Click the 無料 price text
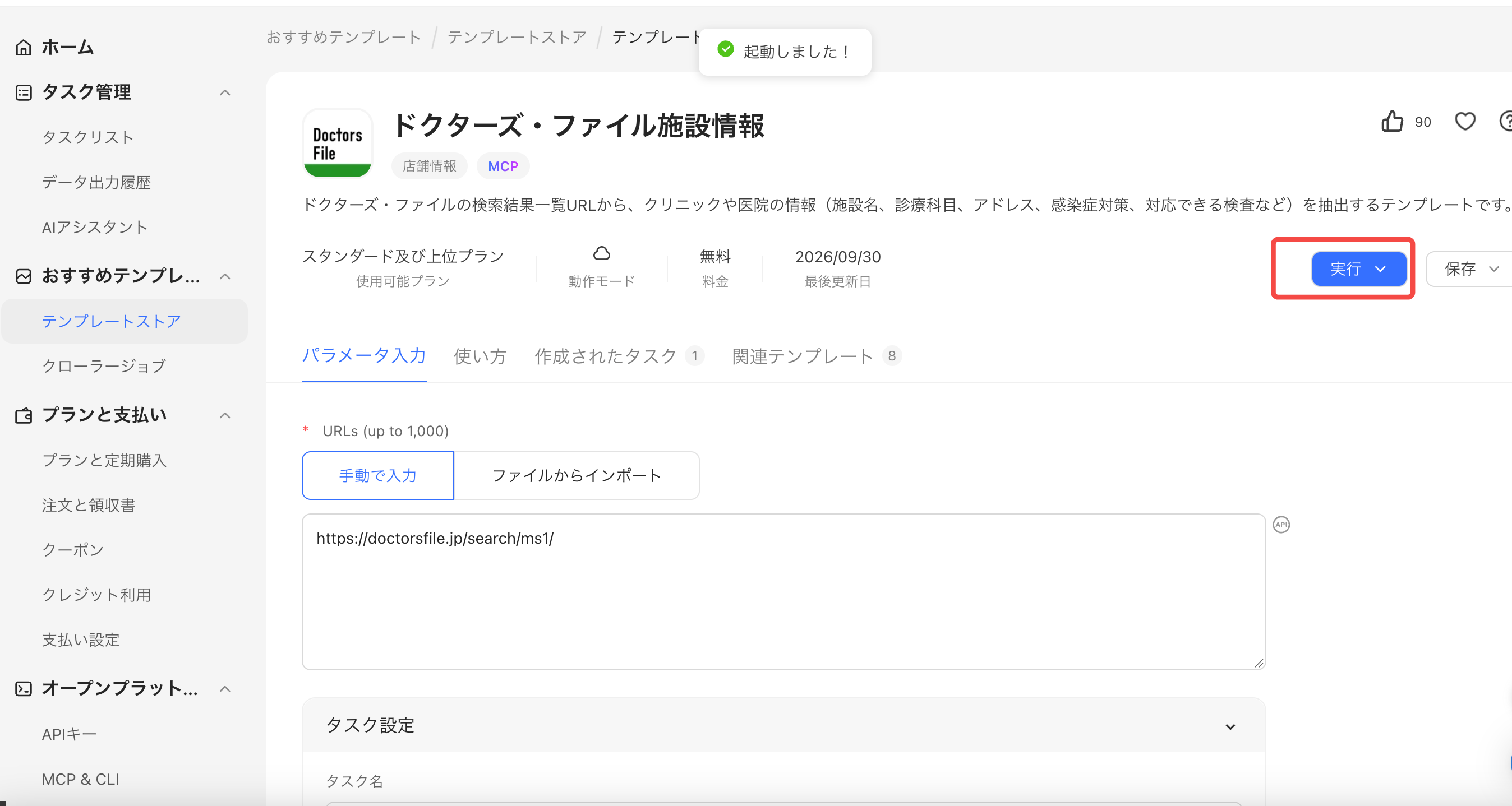1512x806 pixels. (715, 256)
